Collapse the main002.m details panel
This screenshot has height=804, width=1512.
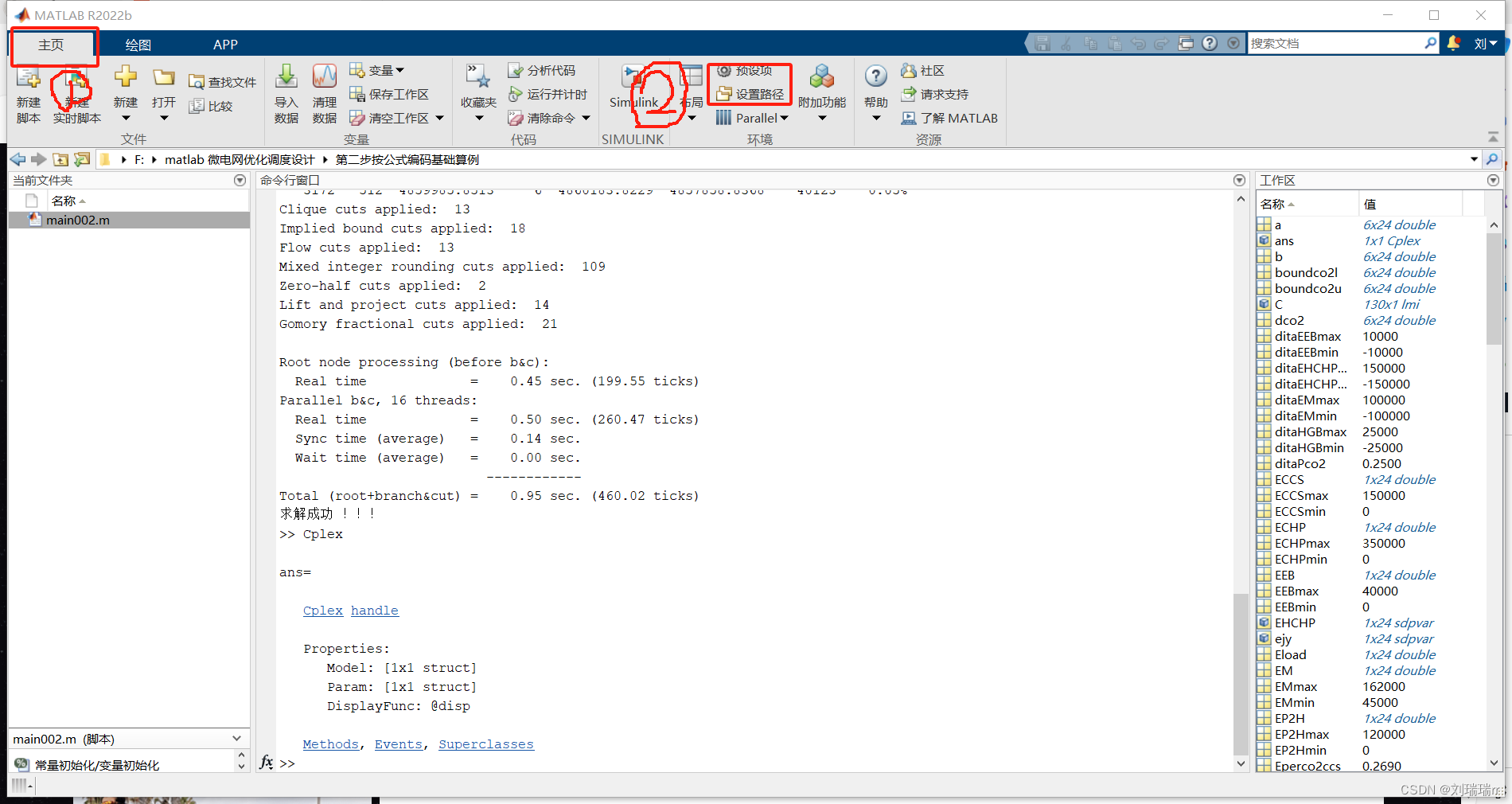coord(236,739)
